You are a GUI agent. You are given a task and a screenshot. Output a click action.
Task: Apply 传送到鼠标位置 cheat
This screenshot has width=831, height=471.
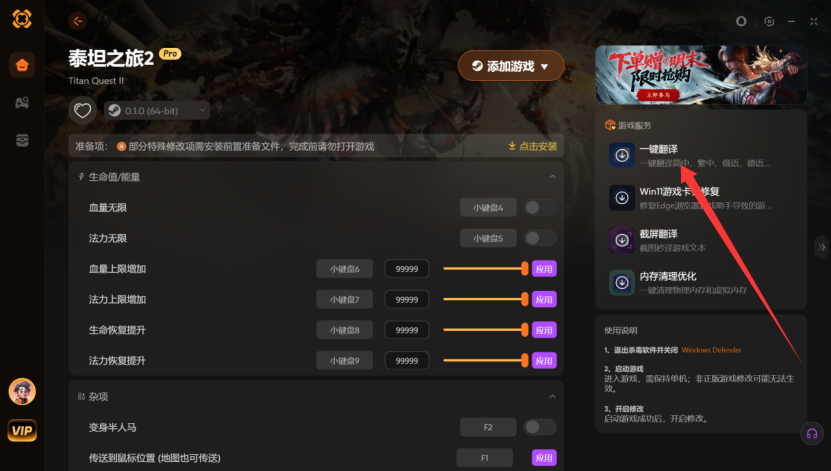tap(544, 458)
